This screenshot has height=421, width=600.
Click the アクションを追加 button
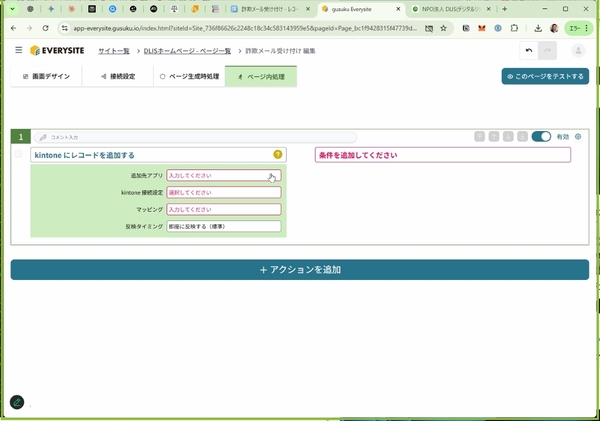pos(300,270)
